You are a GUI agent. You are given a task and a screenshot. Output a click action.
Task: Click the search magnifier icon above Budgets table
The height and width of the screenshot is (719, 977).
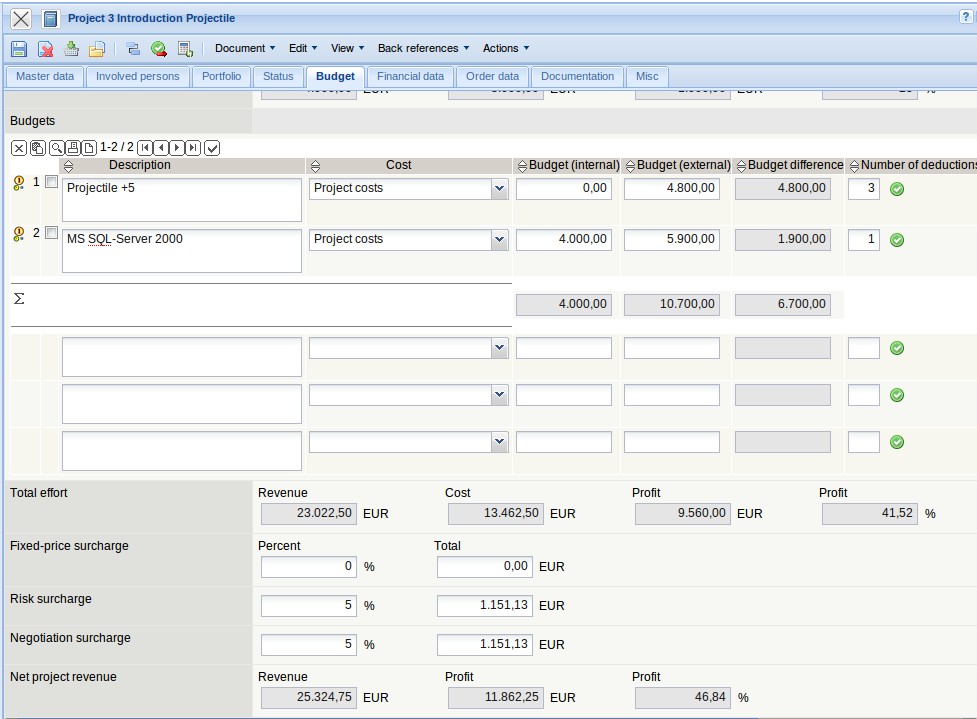click(x=57, y=148)
